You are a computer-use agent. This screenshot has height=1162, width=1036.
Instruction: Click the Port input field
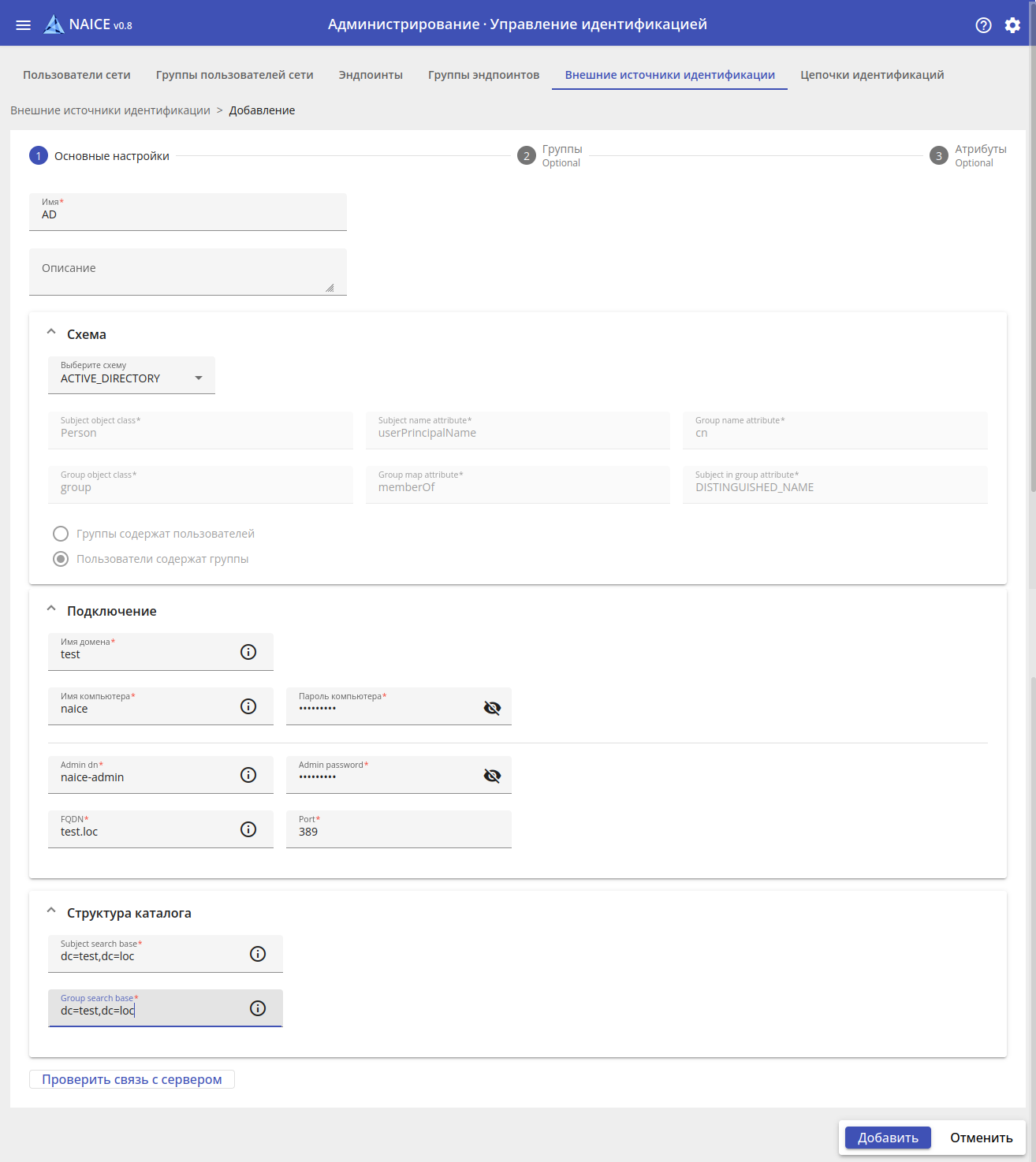point(398,832)
